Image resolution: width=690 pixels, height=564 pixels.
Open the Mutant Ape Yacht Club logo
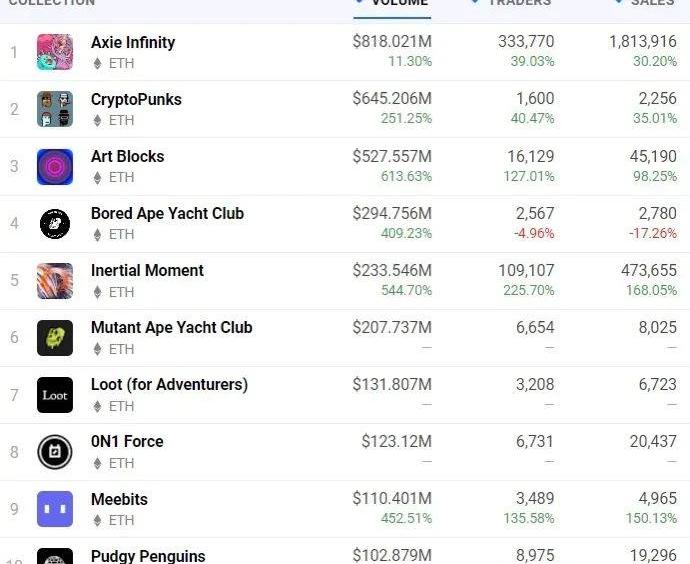click(x=55, y=338)
